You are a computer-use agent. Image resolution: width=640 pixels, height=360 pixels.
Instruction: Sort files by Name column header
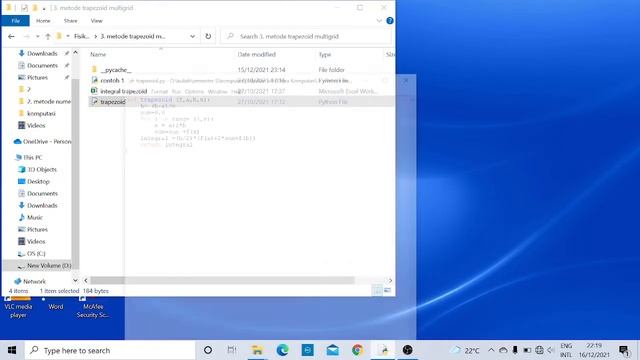[98, 54]
